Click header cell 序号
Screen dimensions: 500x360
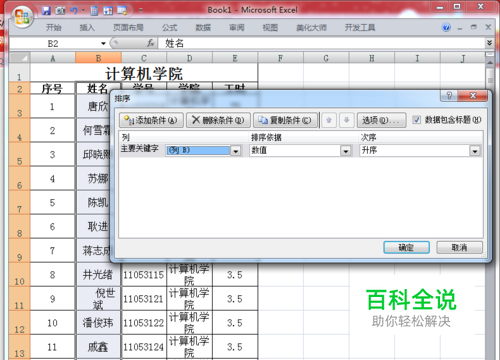[52, 89]
